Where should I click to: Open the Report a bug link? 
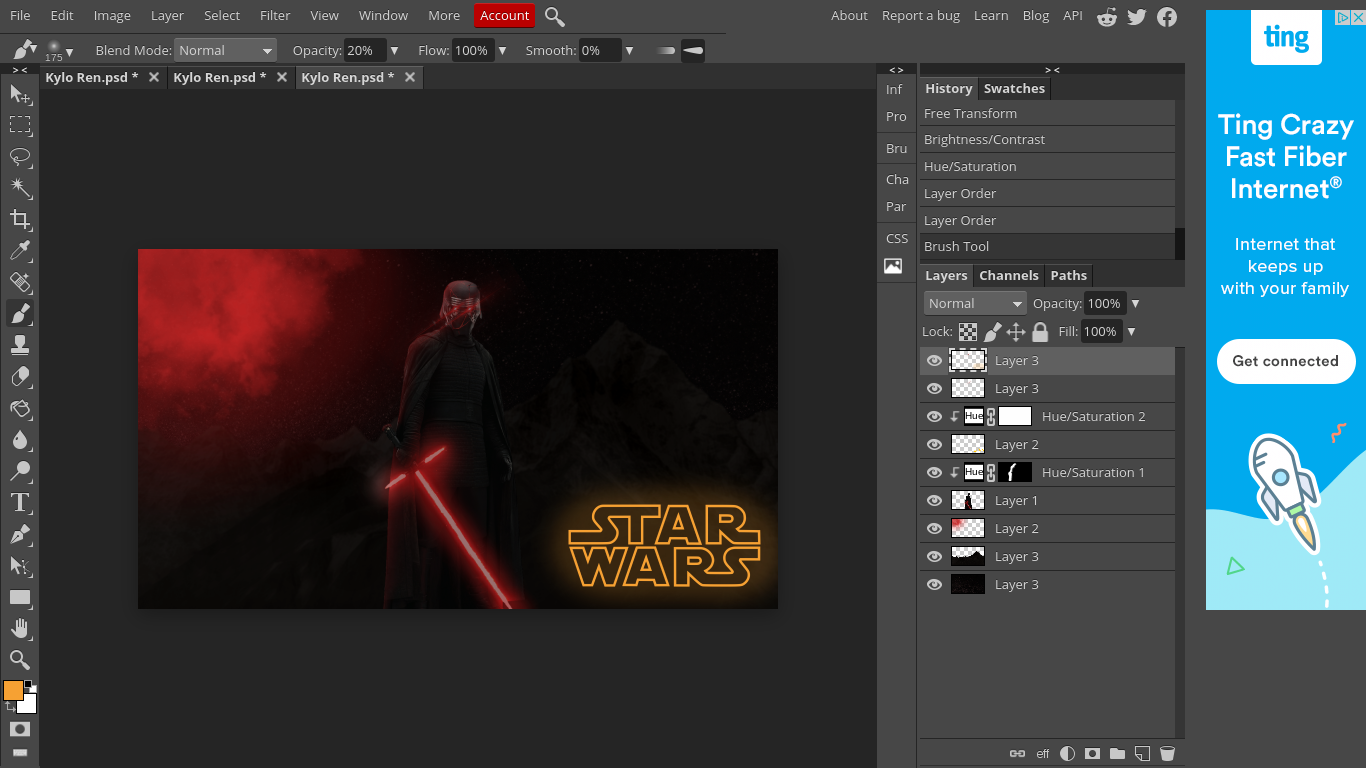pos(920,16)
